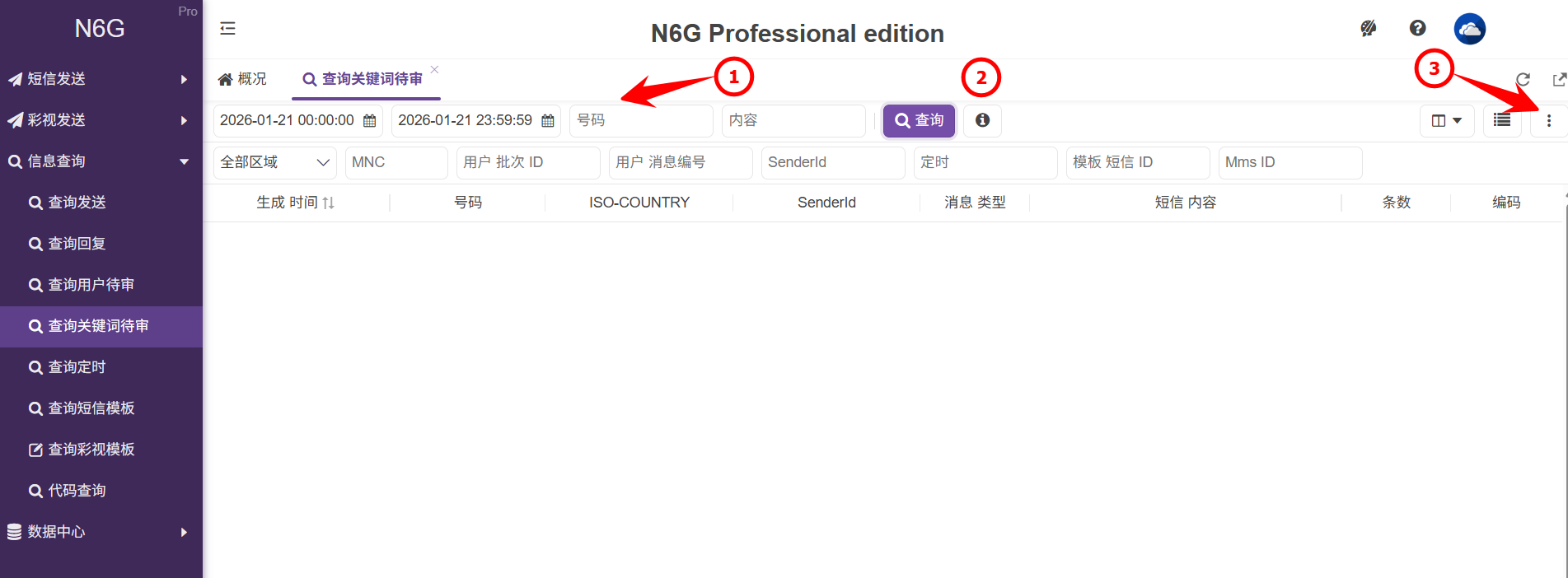Focus the SenderId filter field

(832, 162)
